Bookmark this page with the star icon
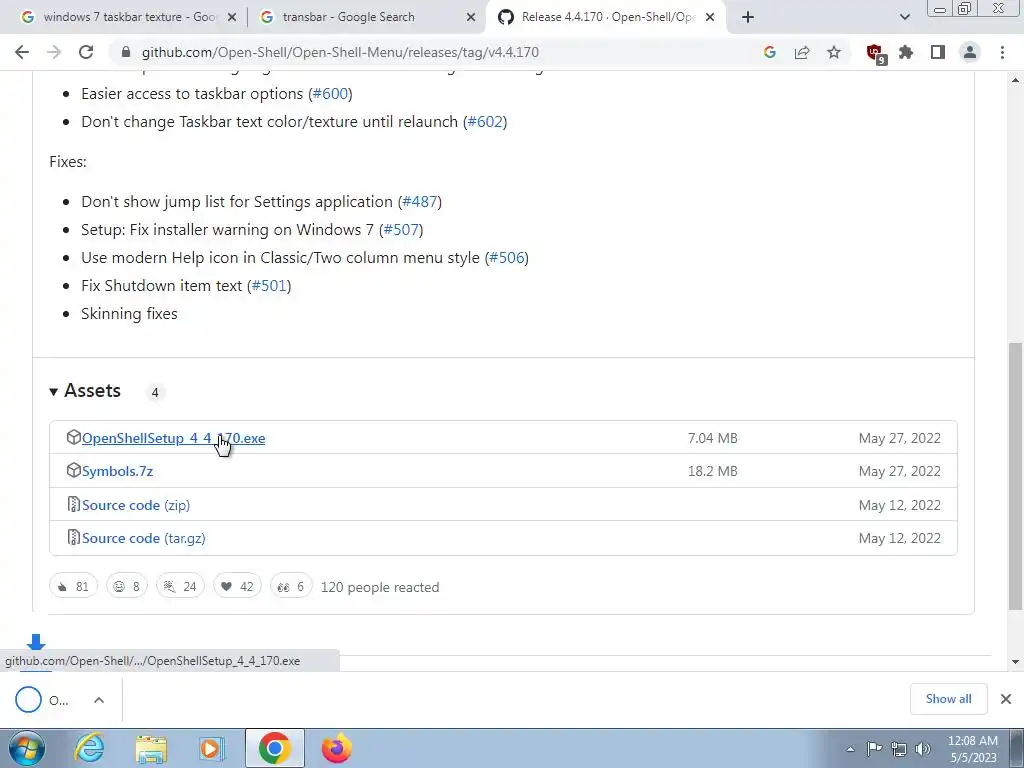The height and width of the screenshot is (768, 1024). tap(834, 52)
